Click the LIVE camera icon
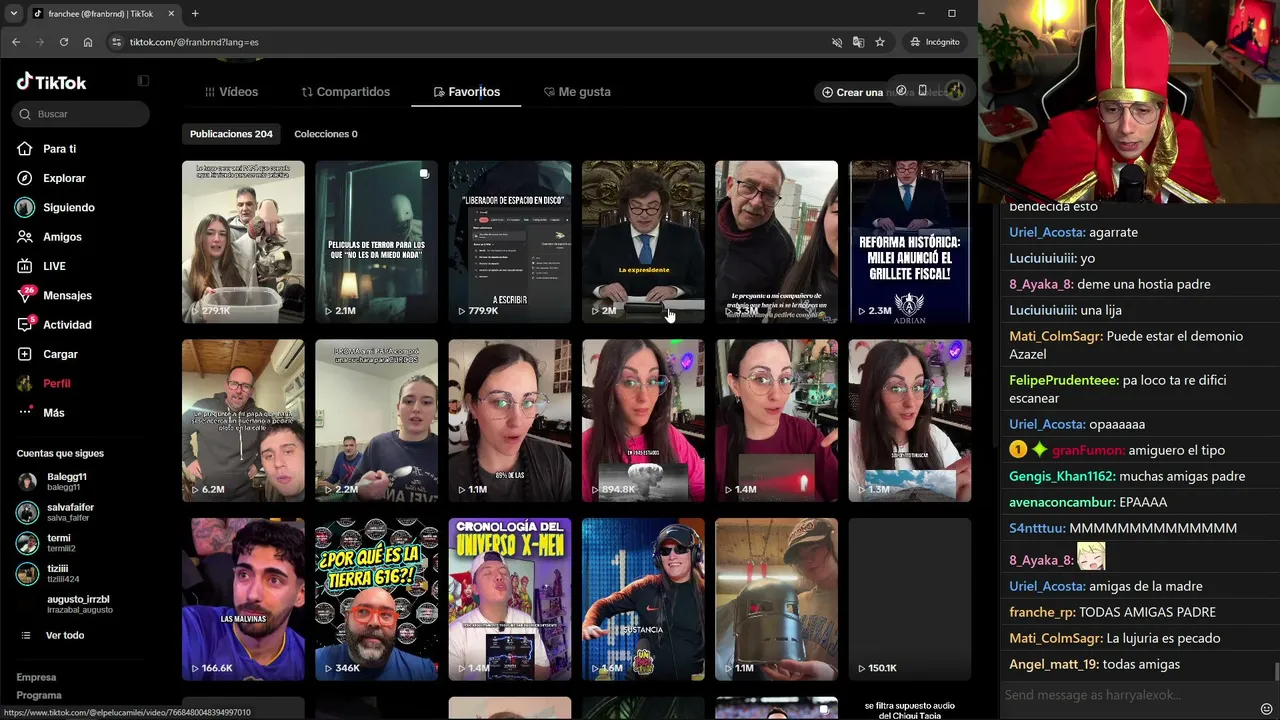 click(x=25, y=266)
